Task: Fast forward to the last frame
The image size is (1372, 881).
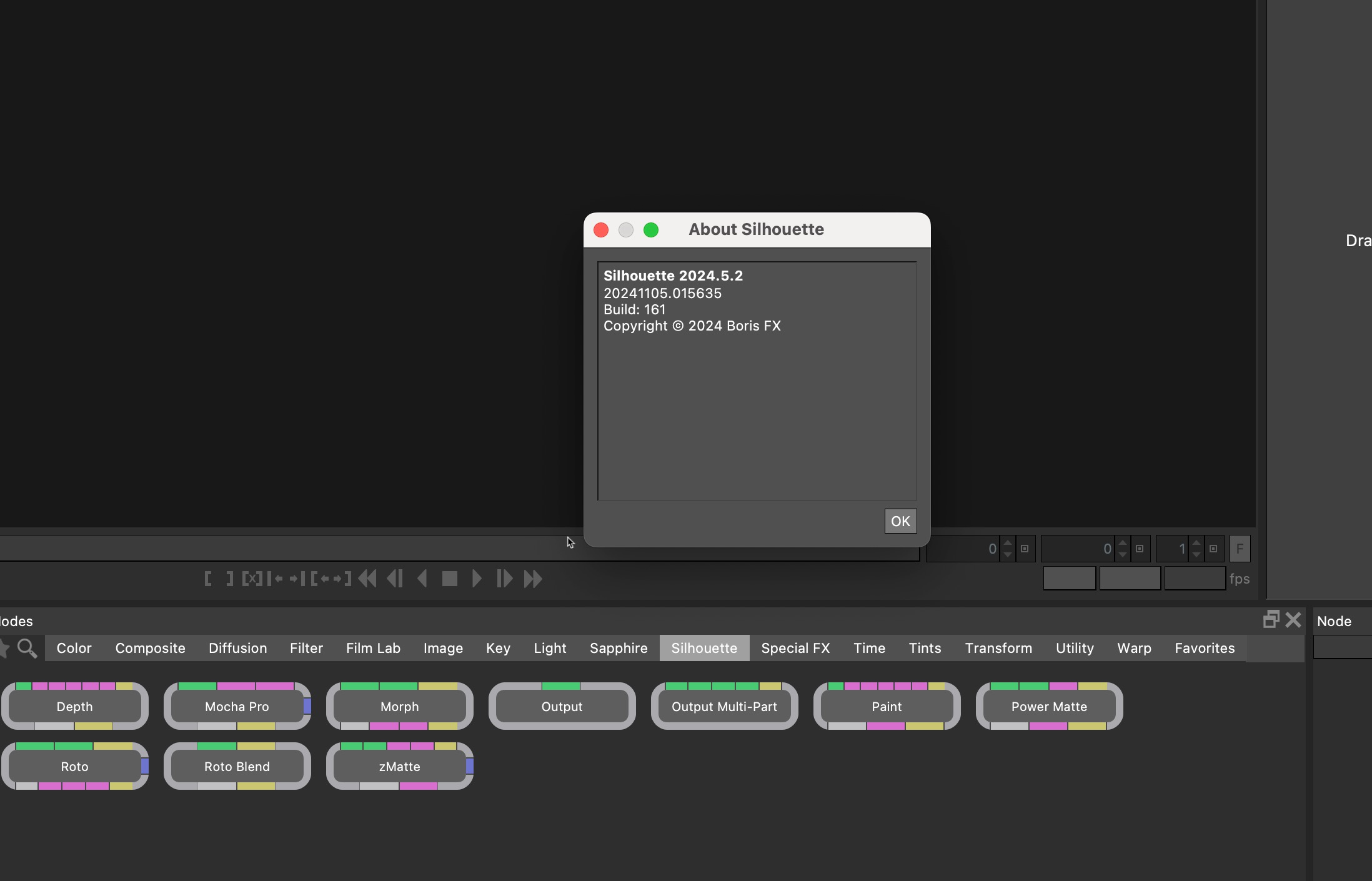Action: pos(533,579)
